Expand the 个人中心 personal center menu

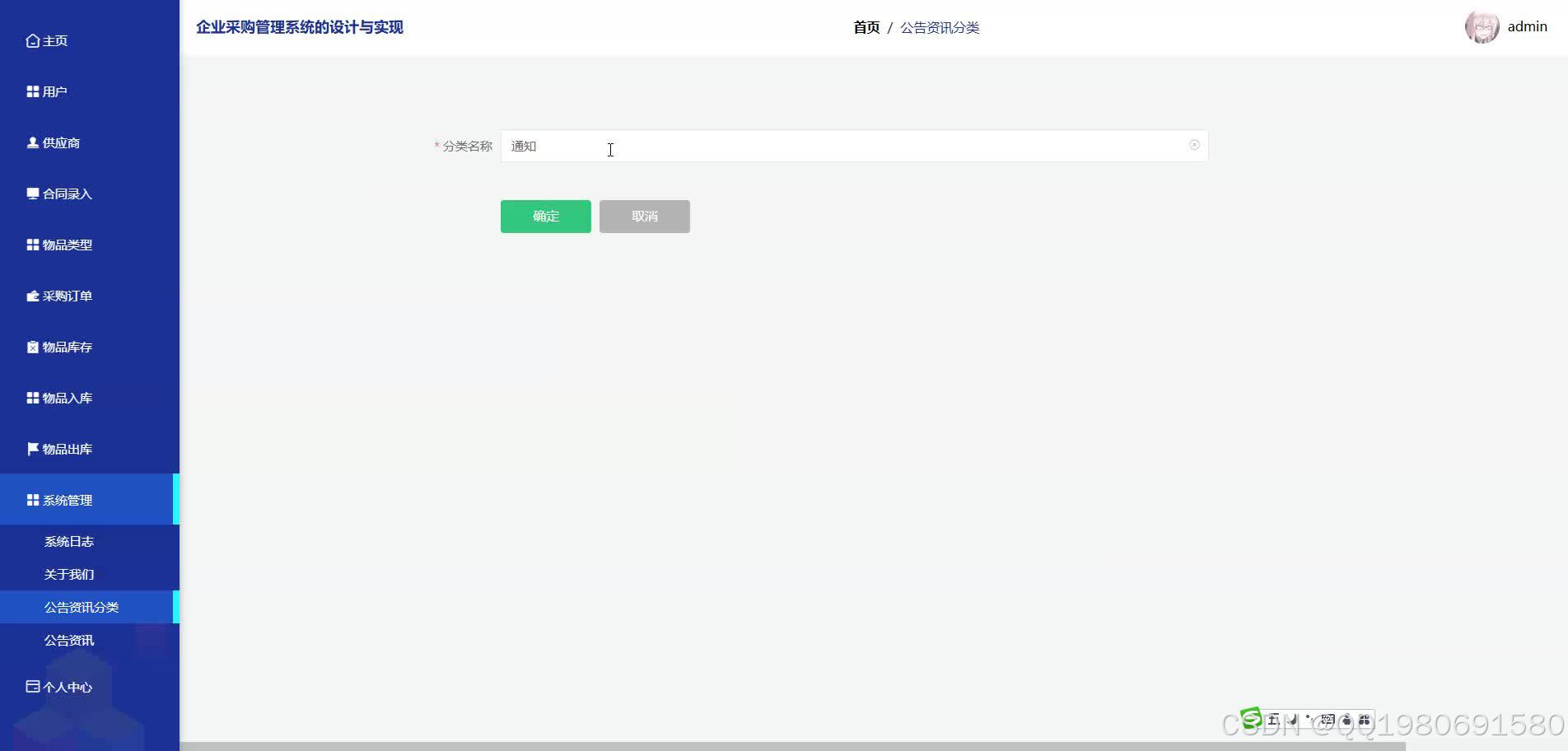(59, 687)
